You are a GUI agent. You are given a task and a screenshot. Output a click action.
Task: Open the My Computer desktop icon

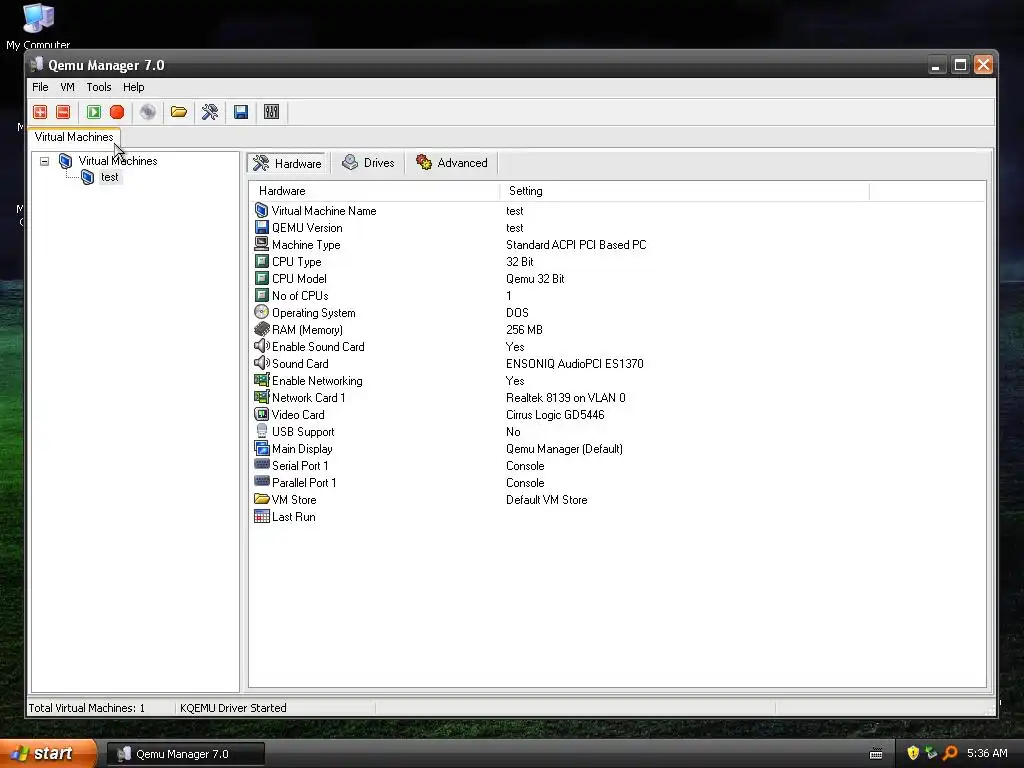point(38,26)
